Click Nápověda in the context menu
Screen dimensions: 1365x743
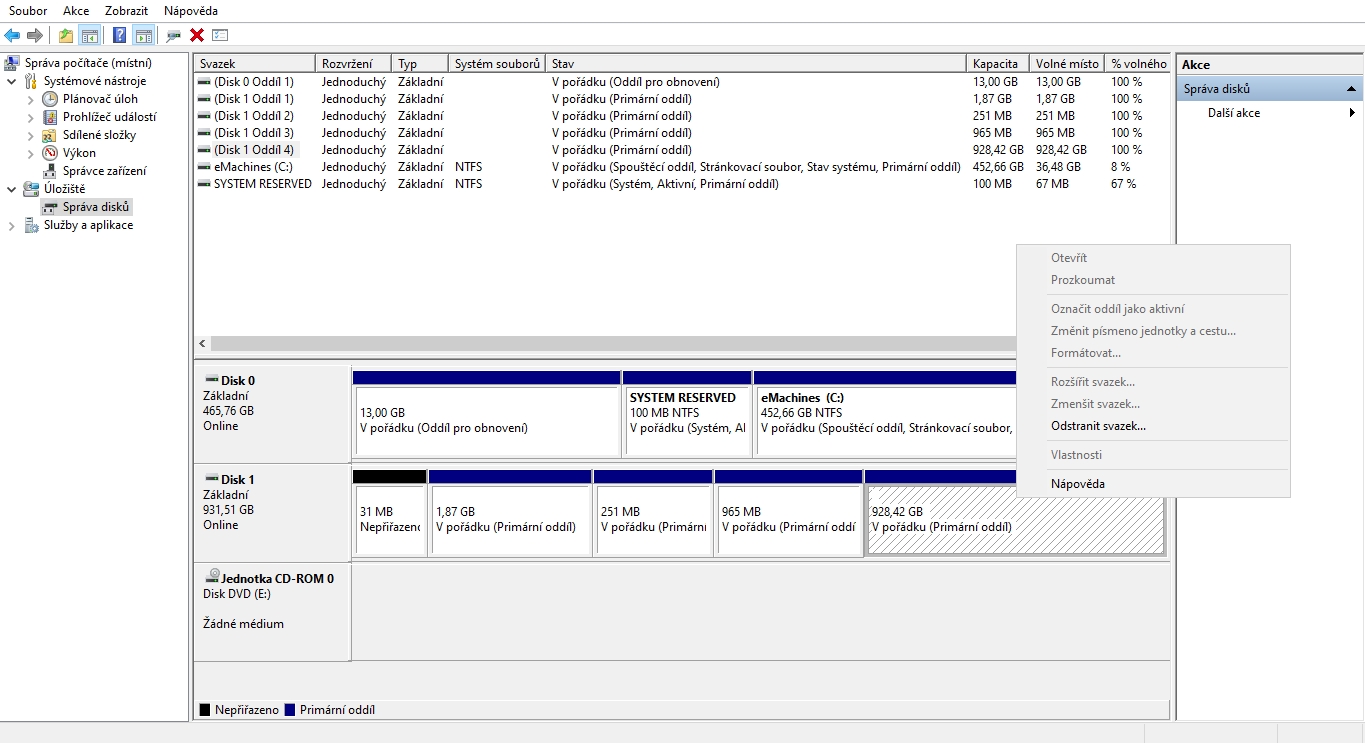1077,484
